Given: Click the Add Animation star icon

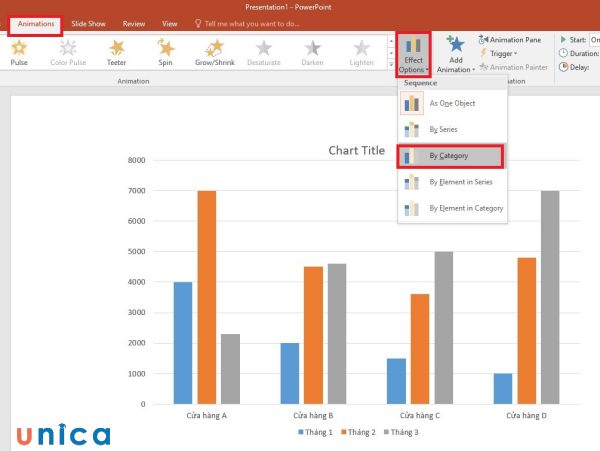Looking at the screenshot, I should point(456,46).
